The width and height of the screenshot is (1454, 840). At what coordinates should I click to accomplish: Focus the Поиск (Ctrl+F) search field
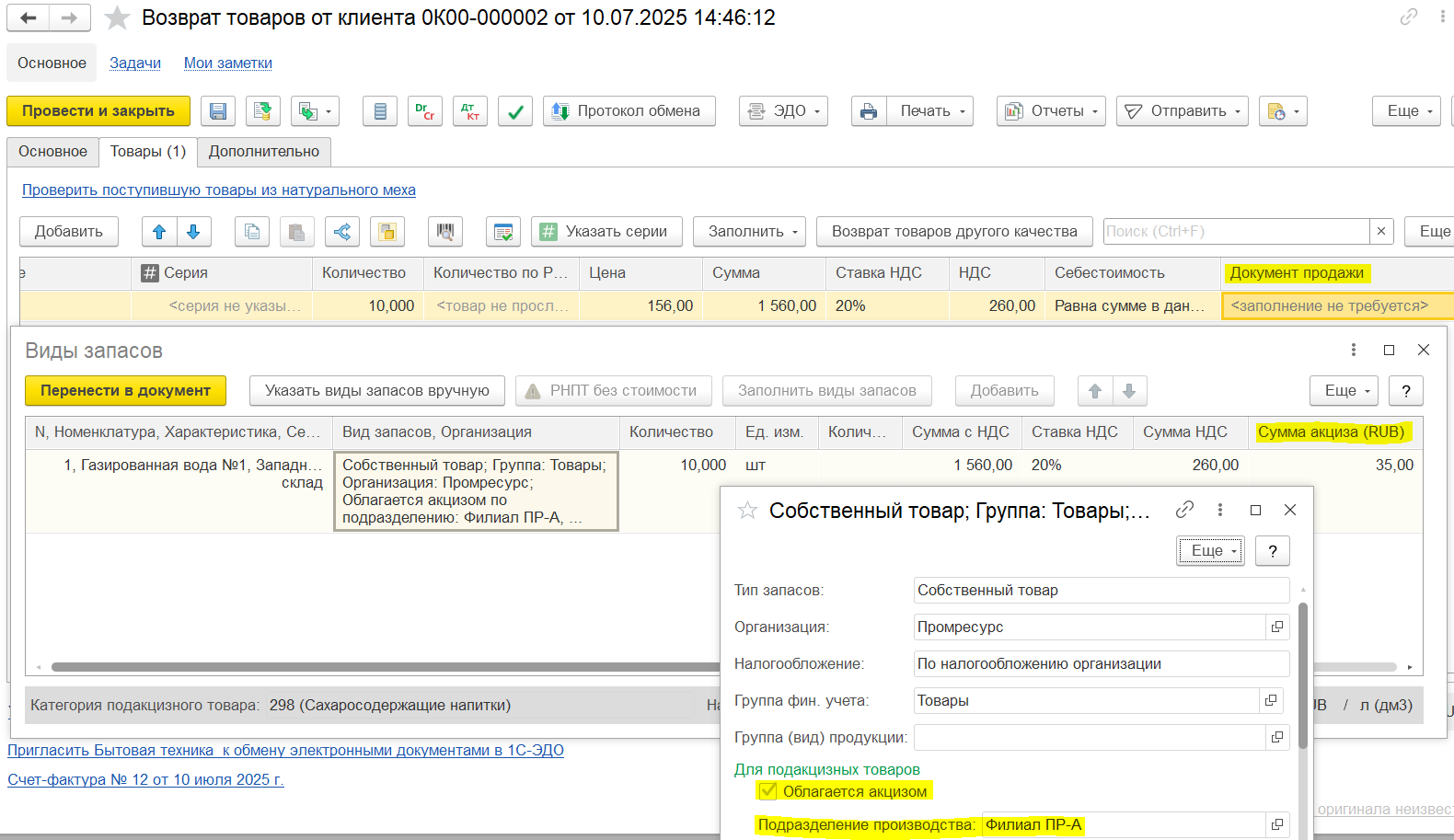[x=1237, y=232]
